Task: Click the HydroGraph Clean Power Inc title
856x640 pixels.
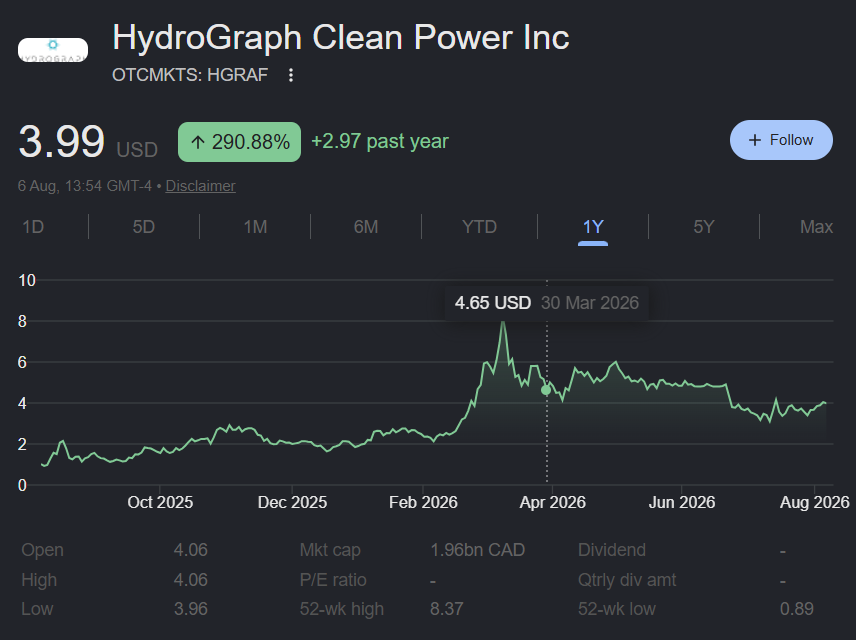Action: 341,38
